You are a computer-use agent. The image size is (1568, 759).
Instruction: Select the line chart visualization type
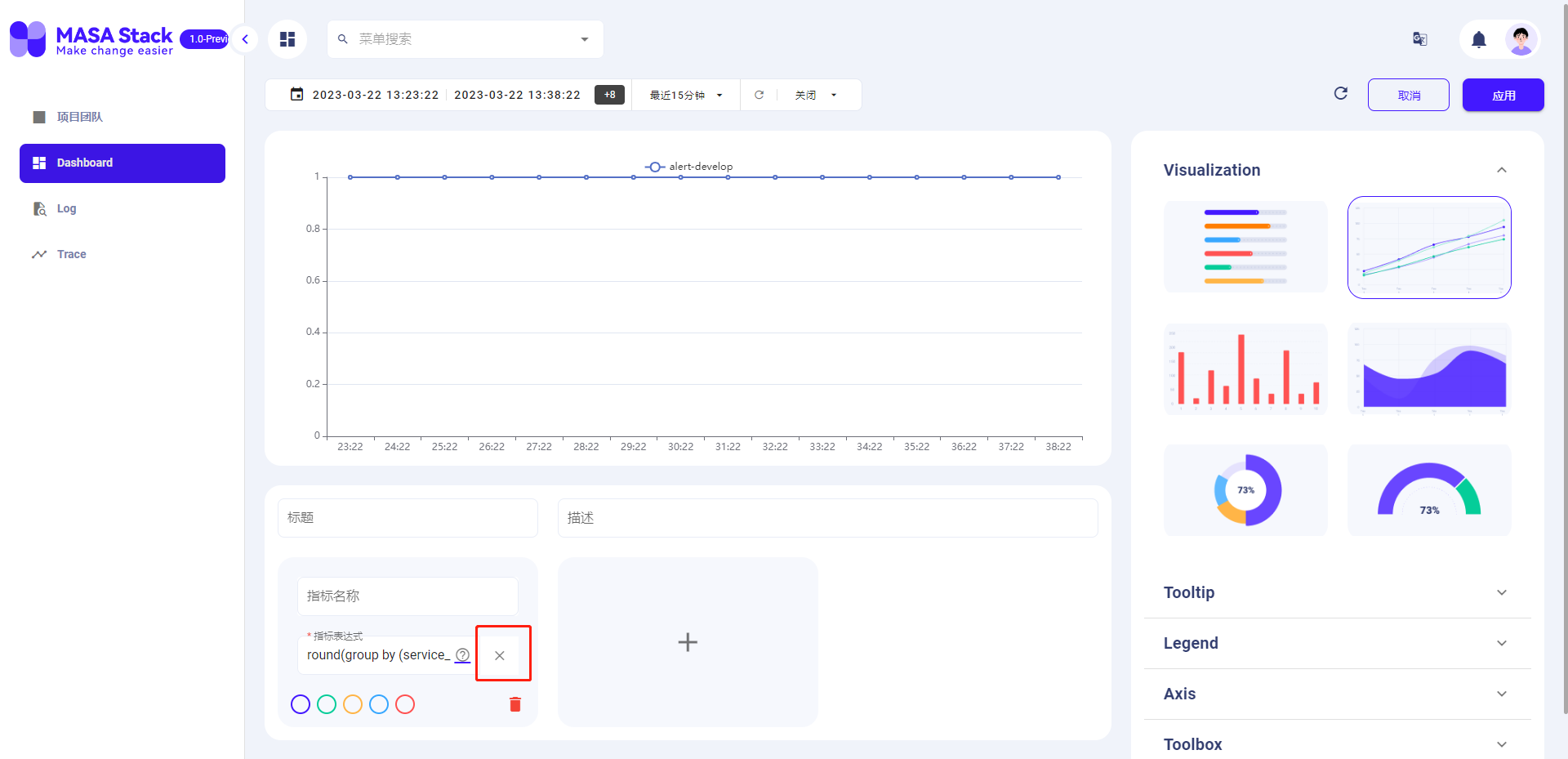click(x=1428, y=247)
